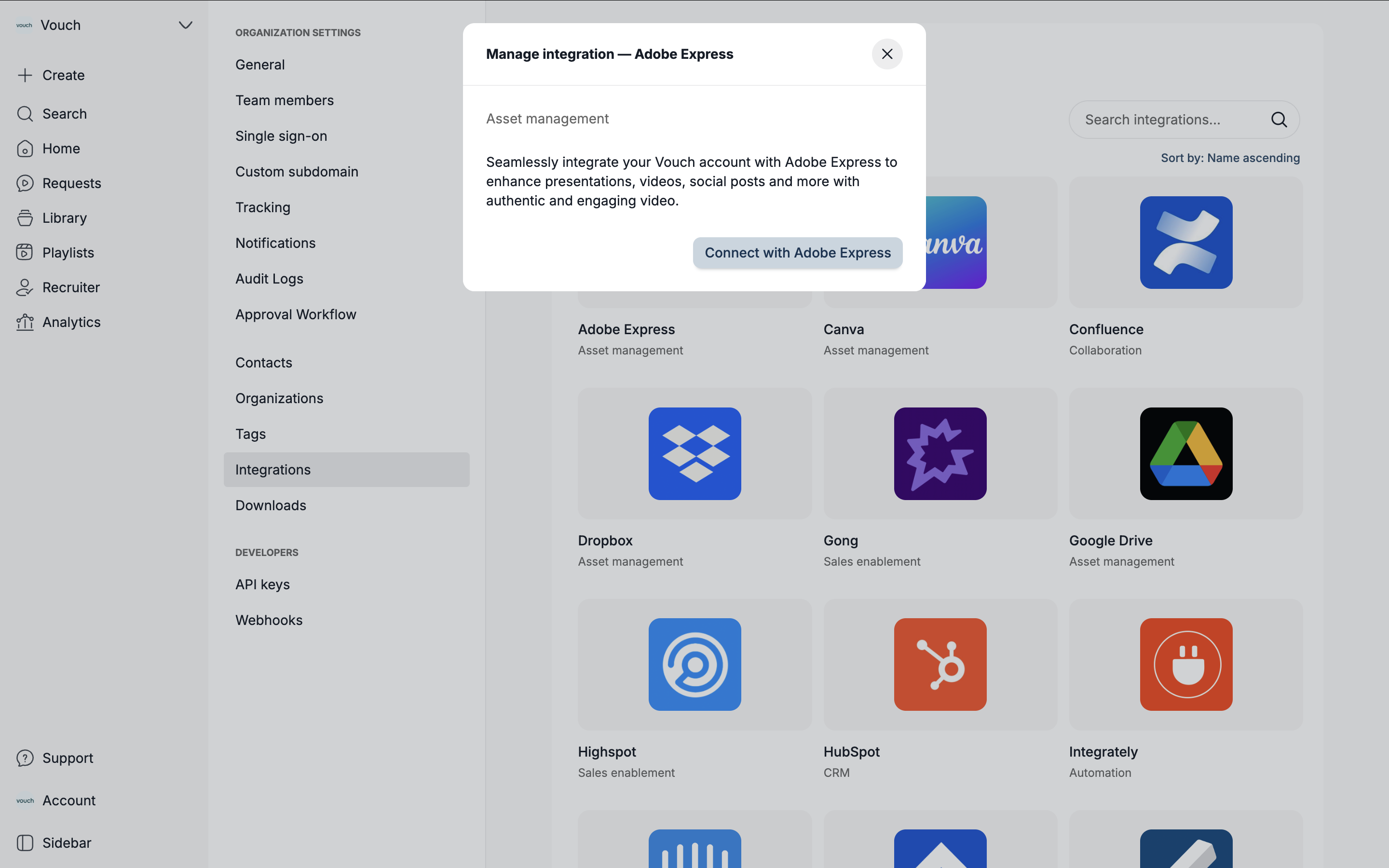
Task: Open Account via the vouch avatar
Action: tap(25, 800)
